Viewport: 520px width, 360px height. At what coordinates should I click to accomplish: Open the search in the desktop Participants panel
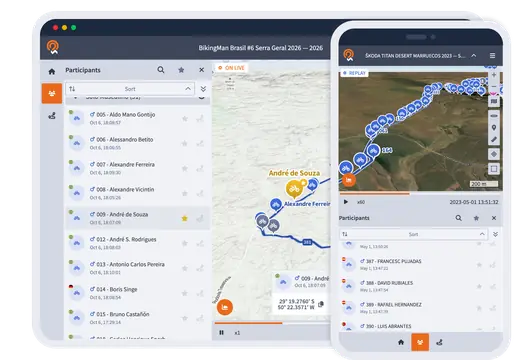pos(161,70)
